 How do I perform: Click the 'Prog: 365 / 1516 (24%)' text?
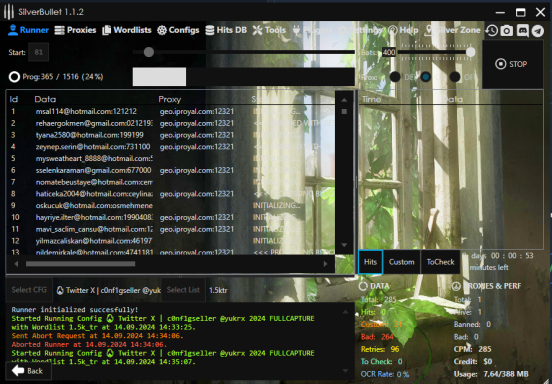click(x=63, y=77)
